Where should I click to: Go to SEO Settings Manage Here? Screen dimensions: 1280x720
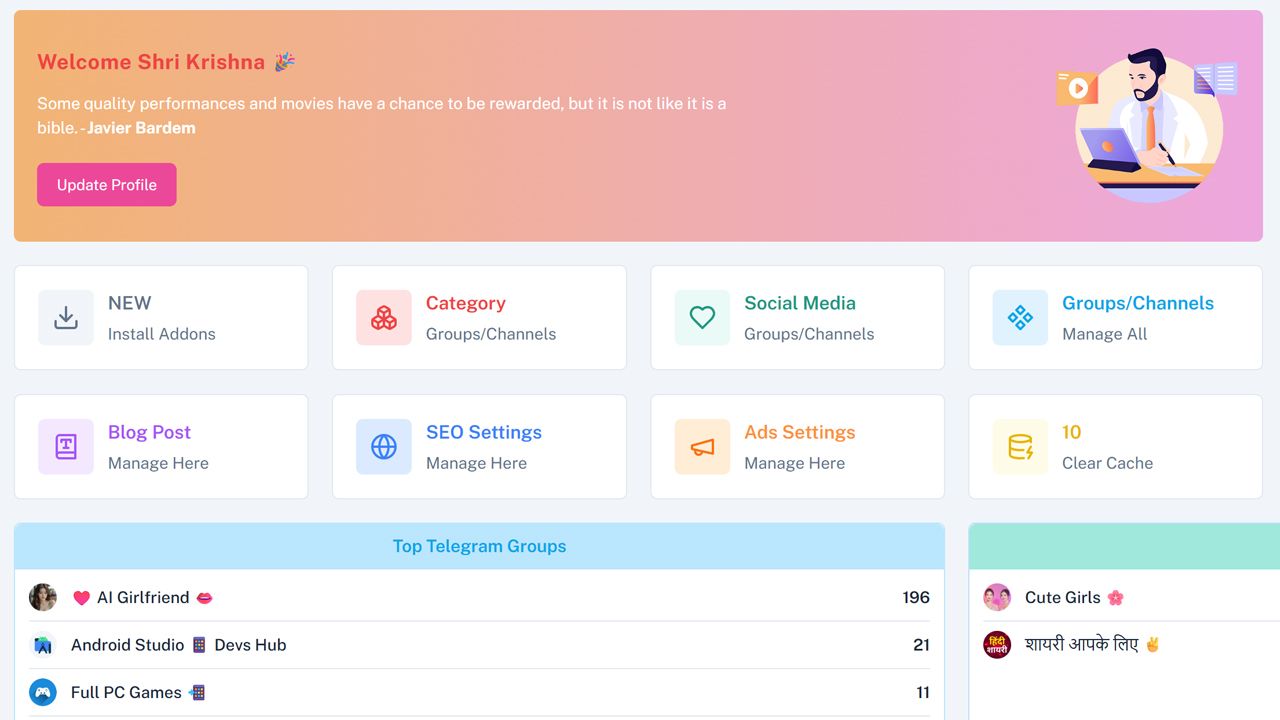[476, 463]
